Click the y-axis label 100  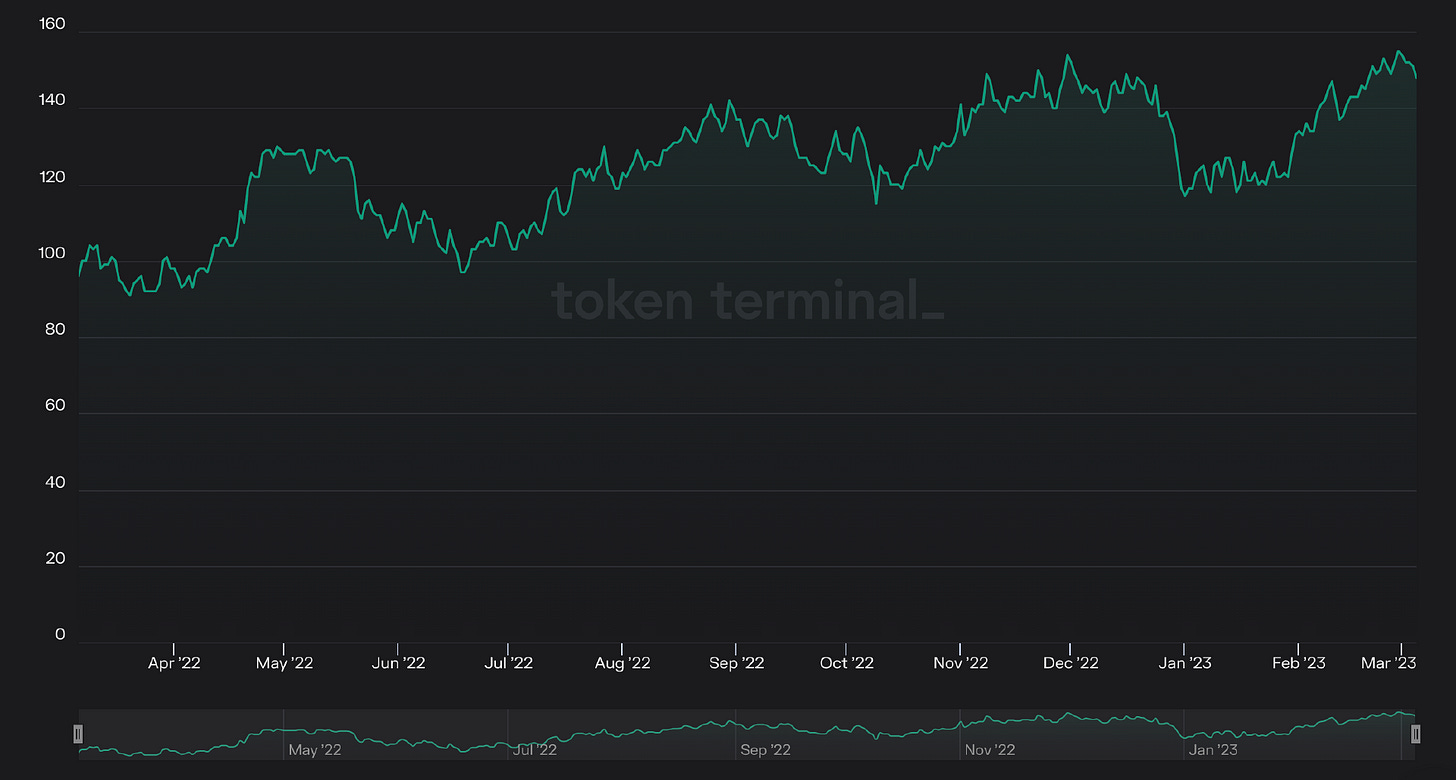coord(53,253)
